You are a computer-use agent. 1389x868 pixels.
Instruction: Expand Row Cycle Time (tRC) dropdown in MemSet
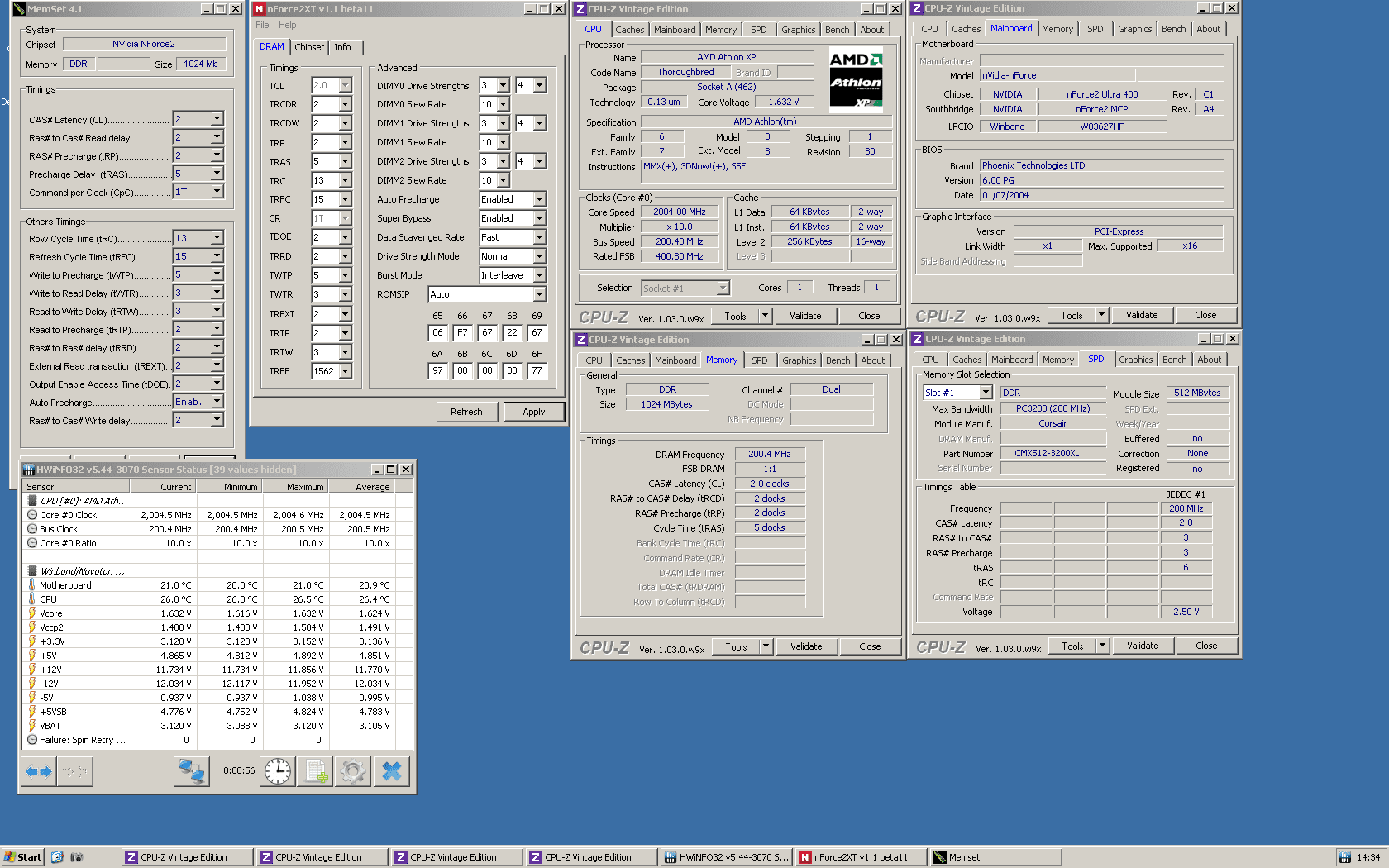pyautogui.click(x=217, y=238)
